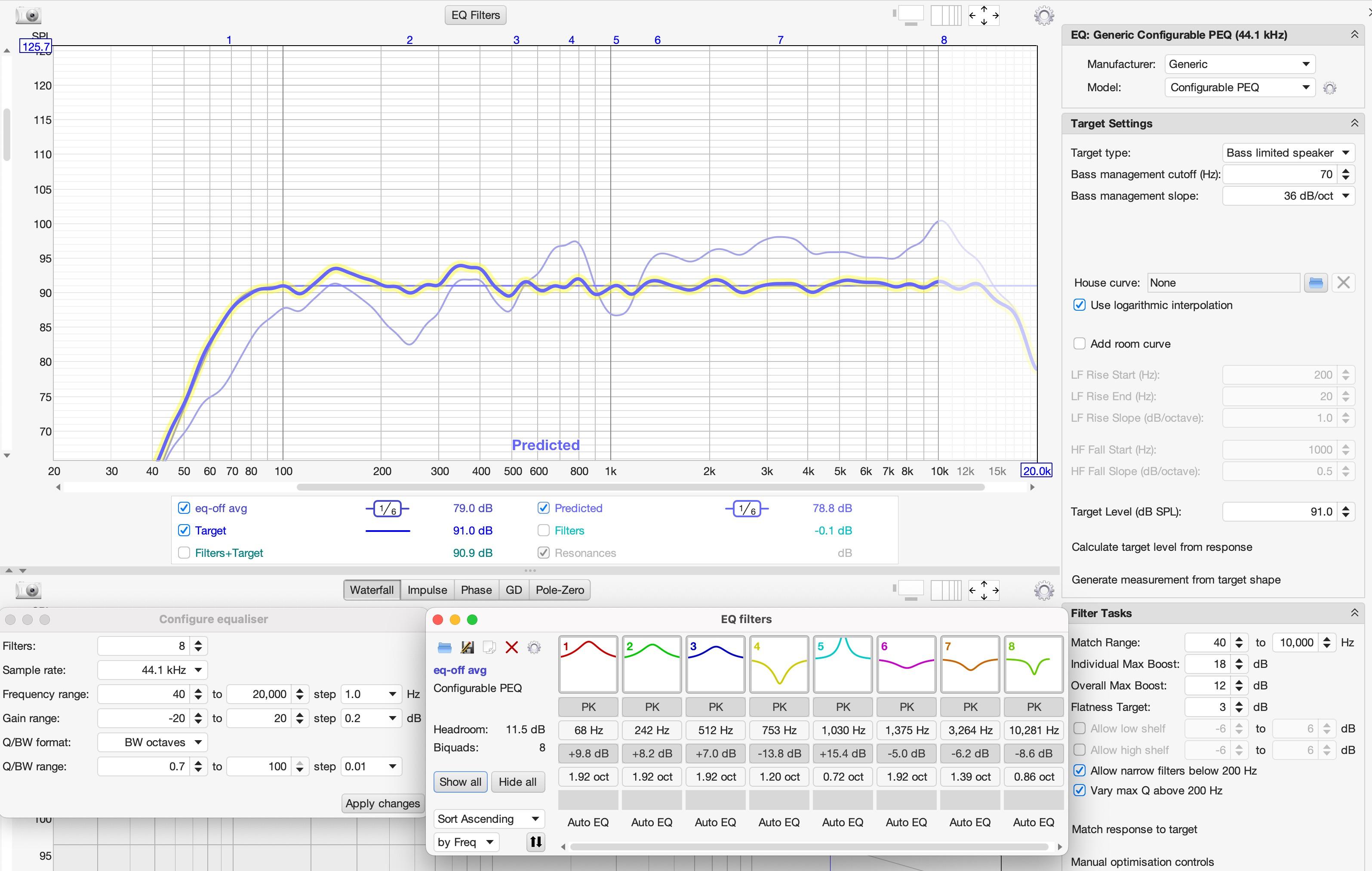Click the graph's horizontal frequency scrollbar
Viewport: 1372px width, 871px height.
point(640,488)
